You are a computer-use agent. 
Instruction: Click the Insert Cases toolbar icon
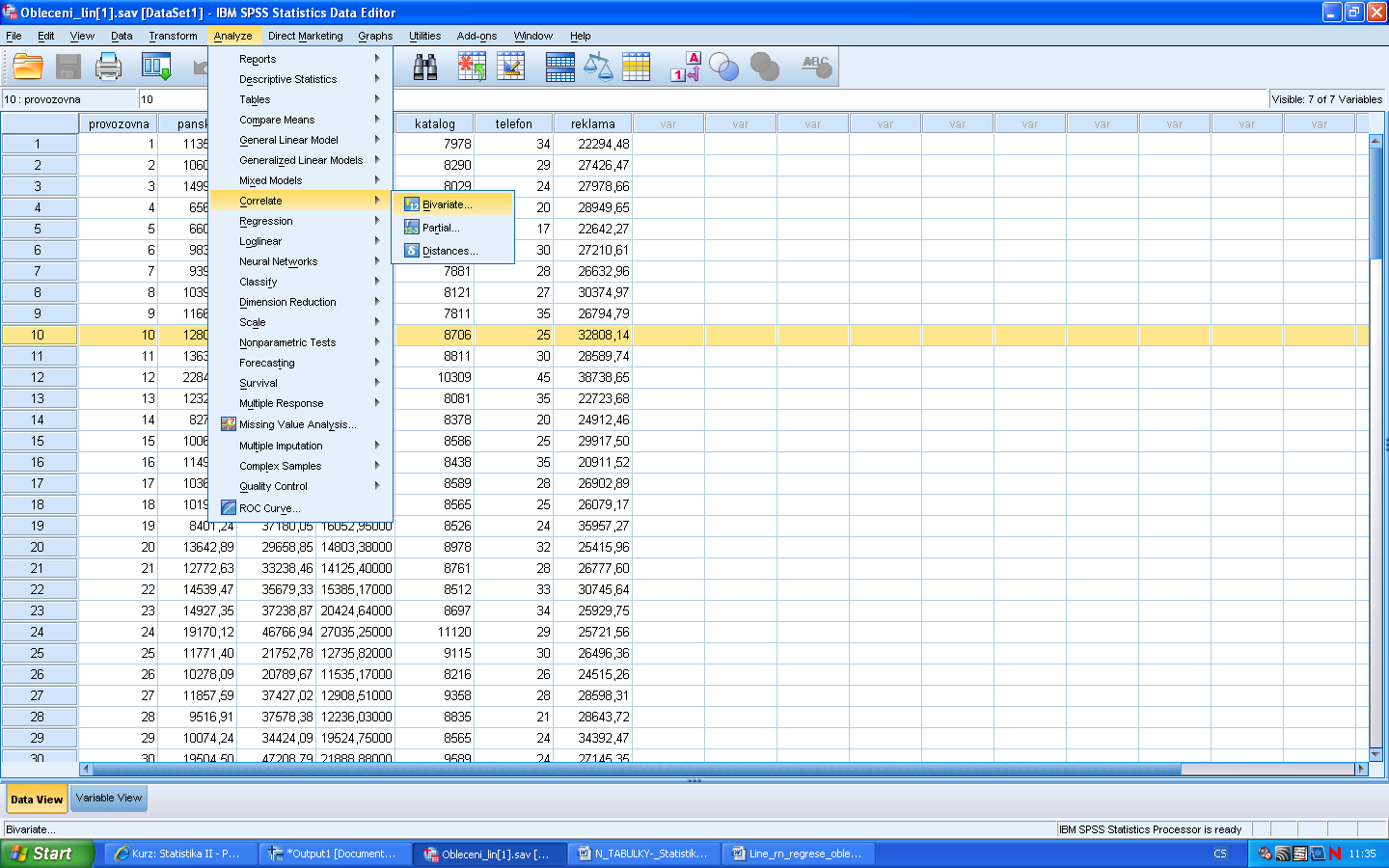pos(472,67)
